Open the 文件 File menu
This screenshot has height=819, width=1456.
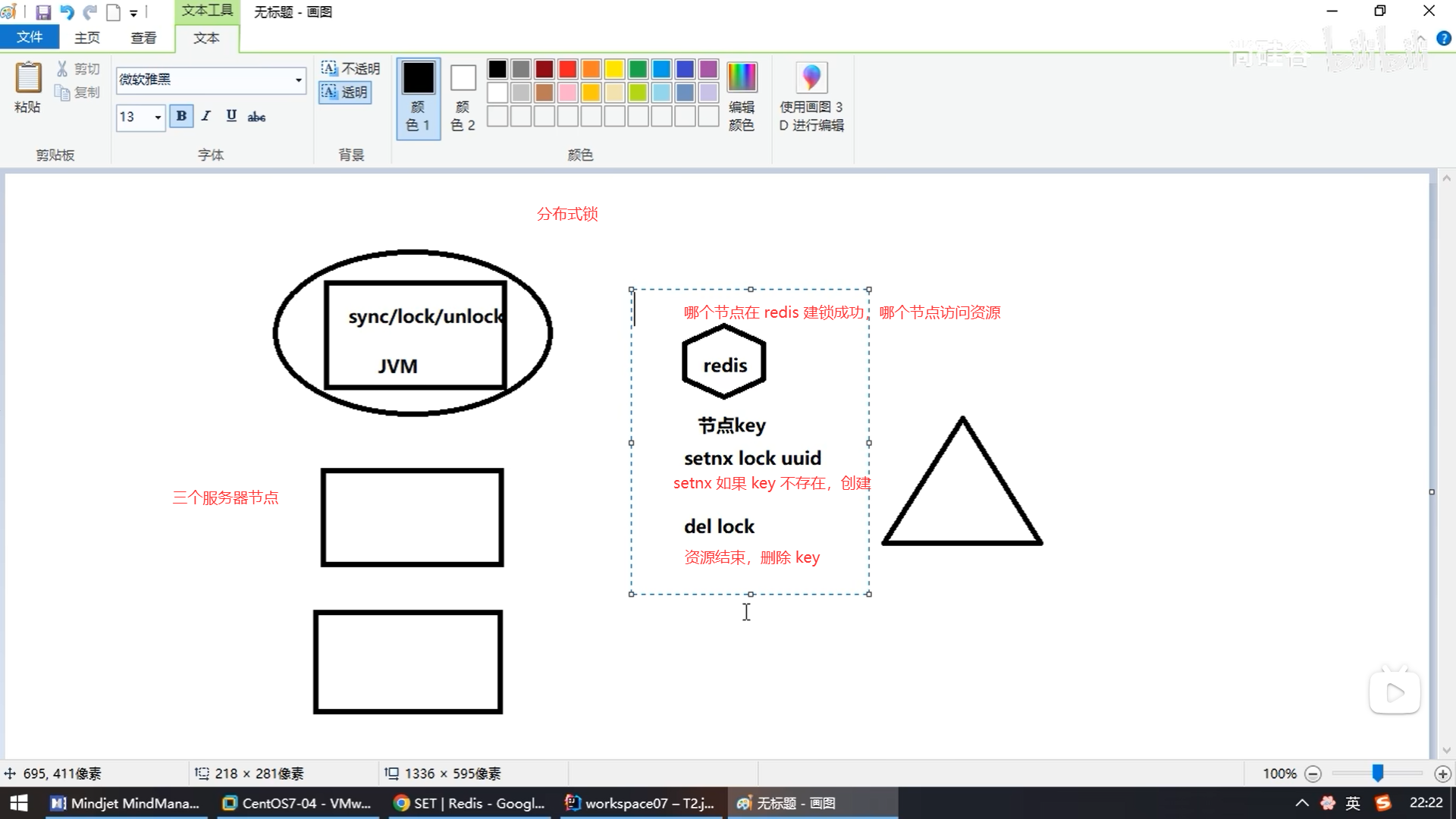click(x=30, y=37)
